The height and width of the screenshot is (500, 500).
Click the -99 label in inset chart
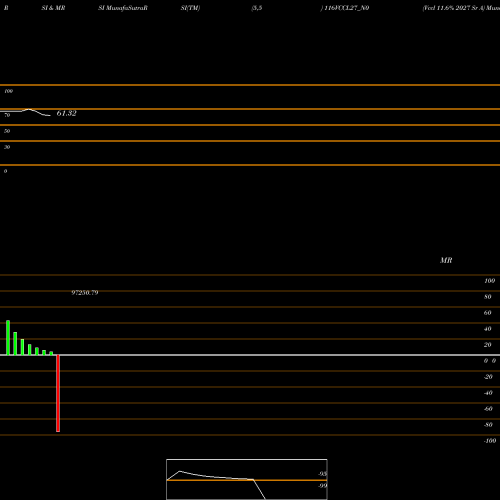322,486
